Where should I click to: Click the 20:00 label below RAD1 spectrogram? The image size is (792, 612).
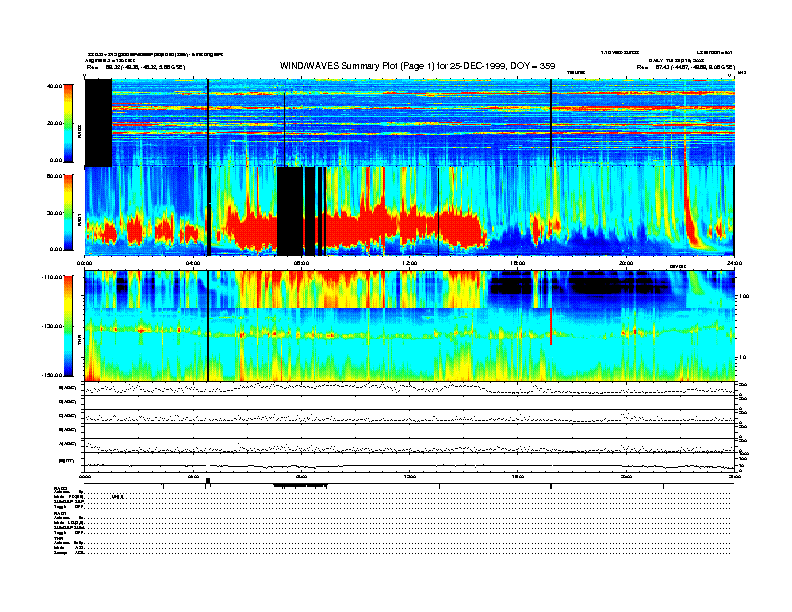pos(626,263)
